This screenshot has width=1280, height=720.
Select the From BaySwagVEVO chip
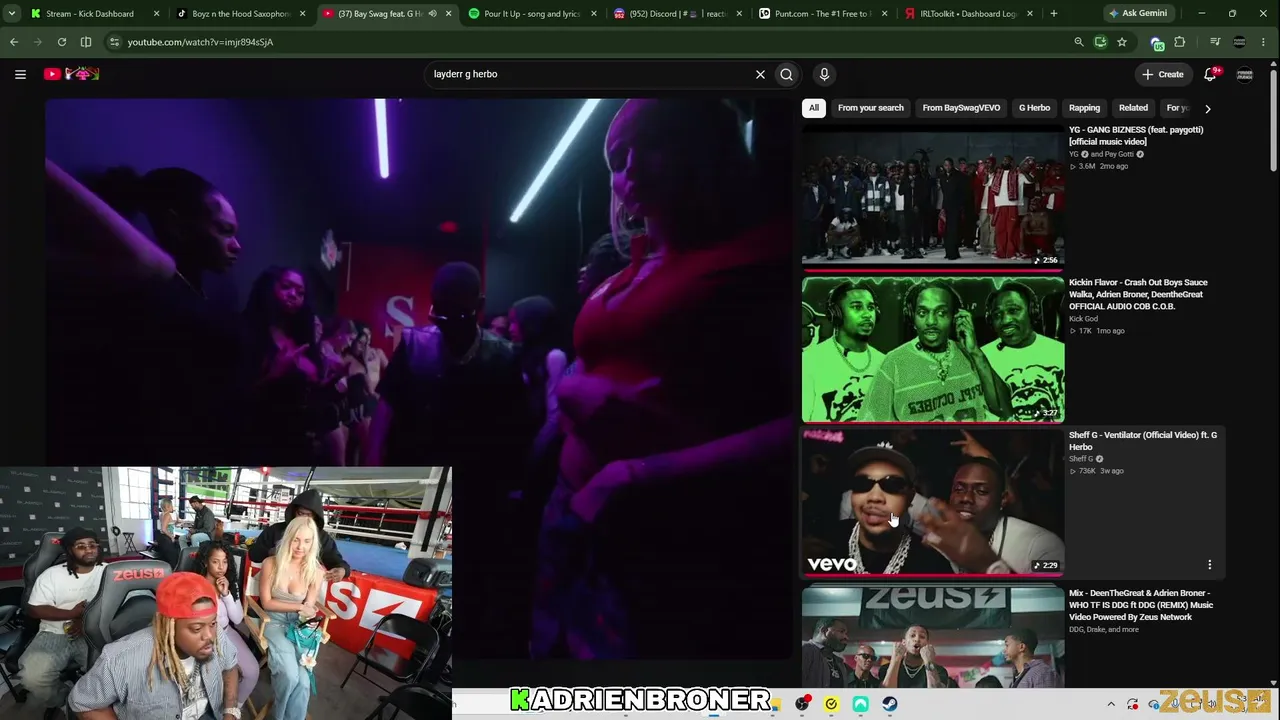tap(961, 108)
